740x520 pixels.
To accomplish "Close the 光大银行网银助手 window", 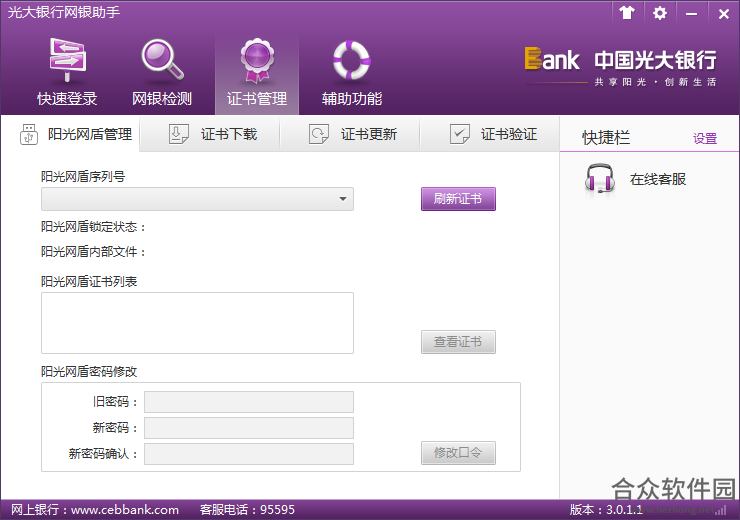I will (x=723, y=14).
